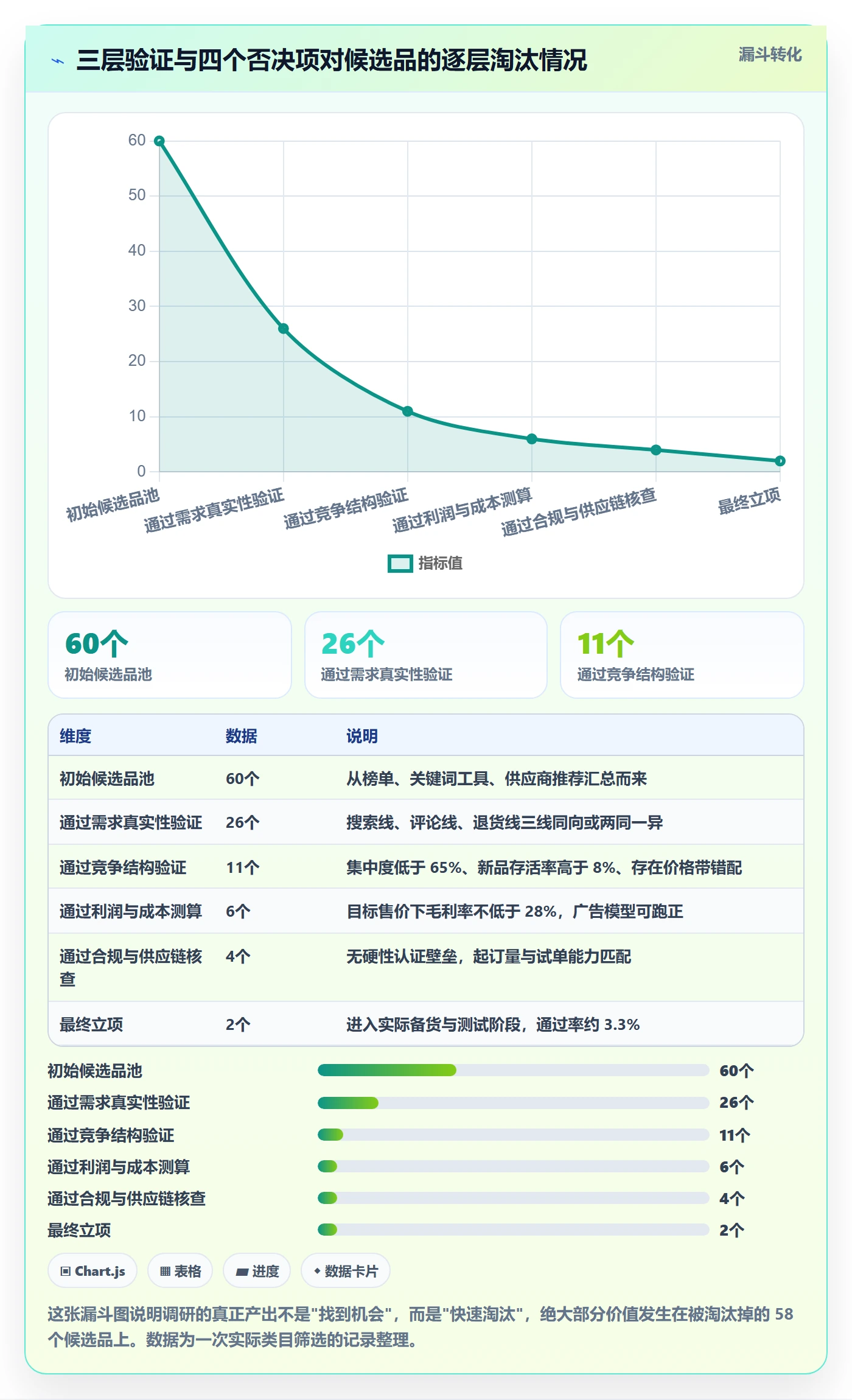852x1400 pixels.
Task: Click the 通过合规与供应链核查 progress bar
Action: [x=513, y=1198]
